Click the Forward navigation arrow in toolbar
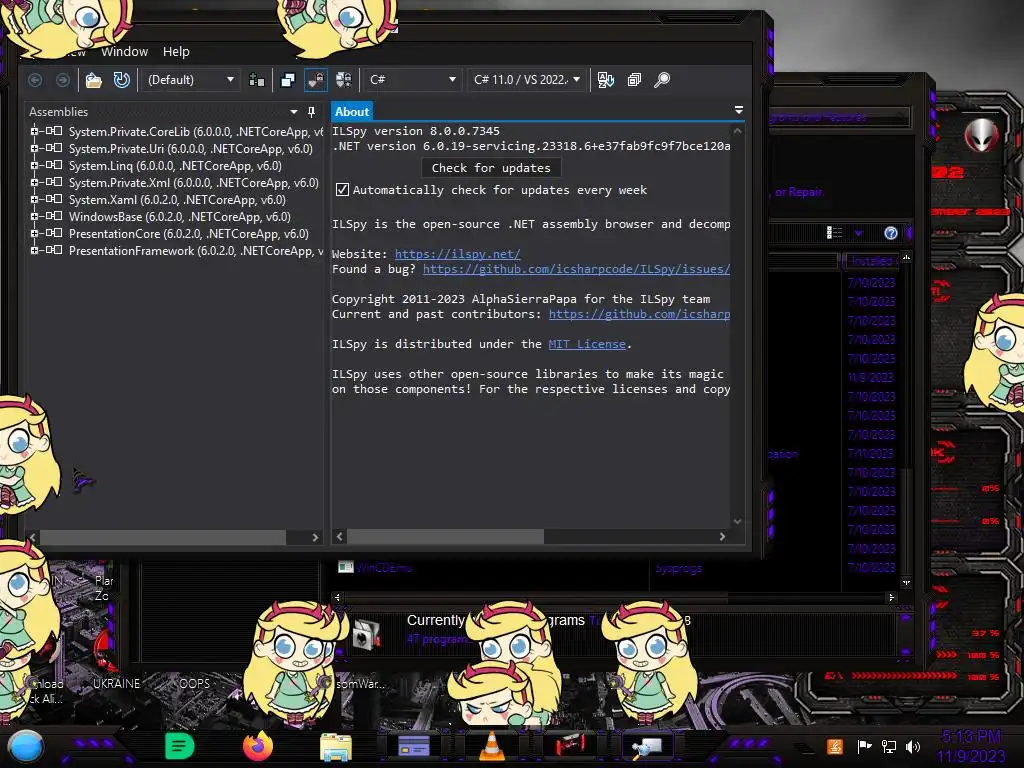The height and width of the screenshot is (768, 1024). pos(63,80)
